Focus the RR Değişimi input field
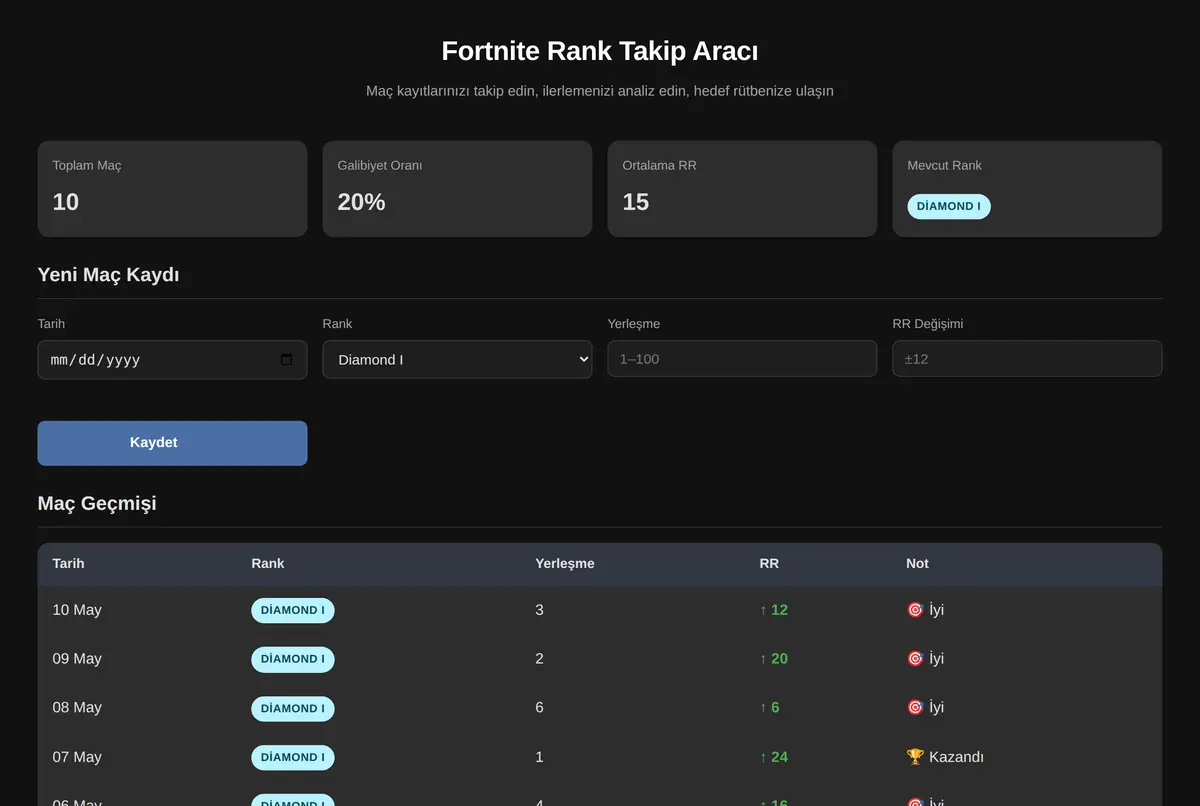Image resolution: width=1200 pixels, height=806 pixels. point(1027,359)
